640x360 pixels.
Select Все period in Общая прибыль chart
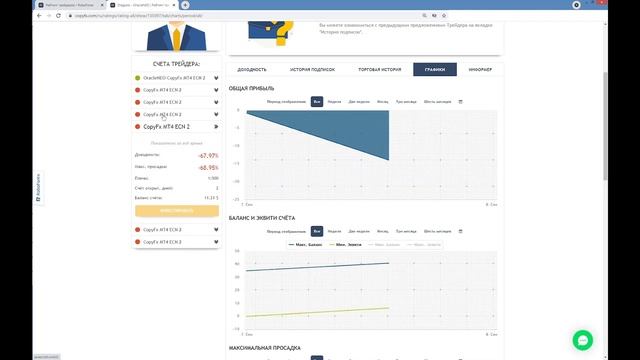pyautogui.click(x=317, y=102)
